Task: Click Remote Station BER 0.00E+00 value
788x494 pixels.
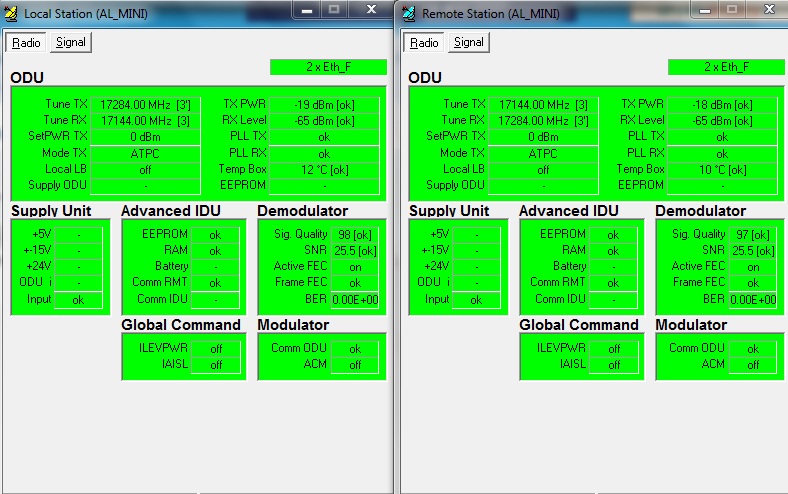Action: click(753, 300)
